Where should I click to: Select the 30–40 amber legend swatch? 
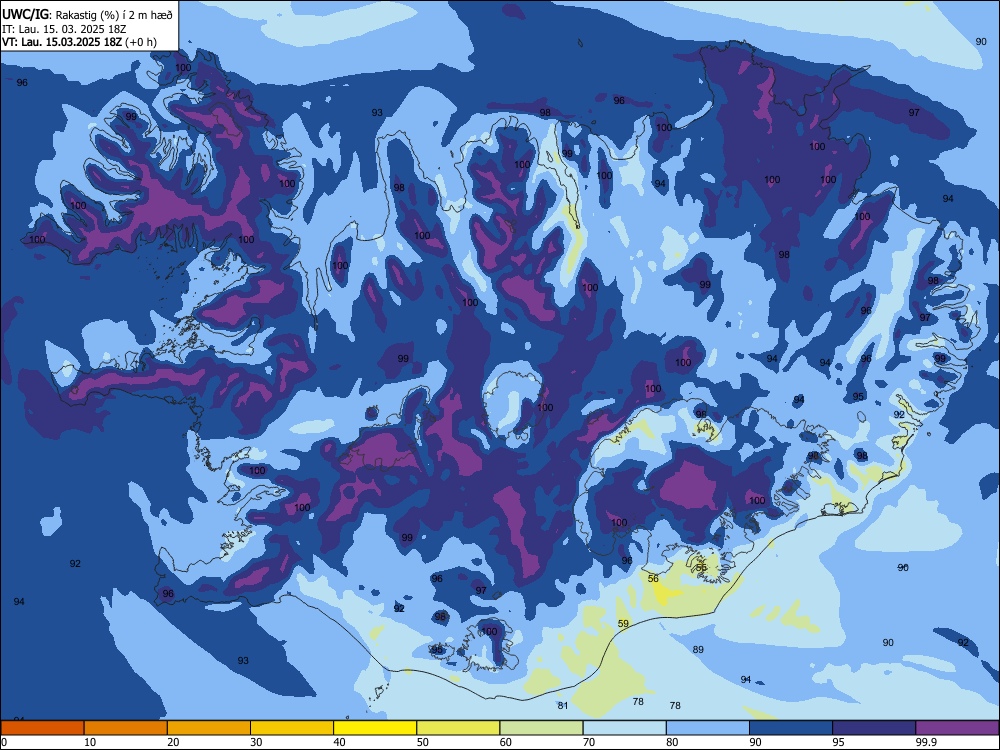click(x=292, y=728)
